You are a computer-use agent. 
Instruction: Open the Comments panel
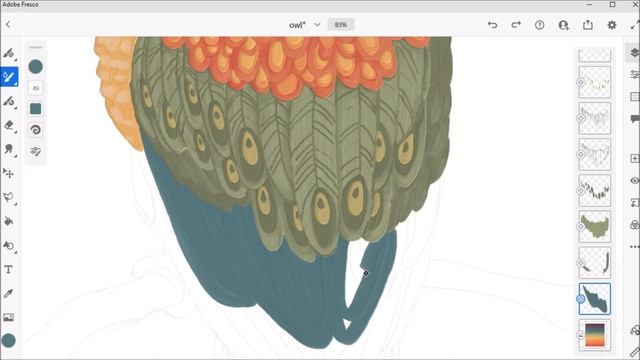click(x=634, y=119)
